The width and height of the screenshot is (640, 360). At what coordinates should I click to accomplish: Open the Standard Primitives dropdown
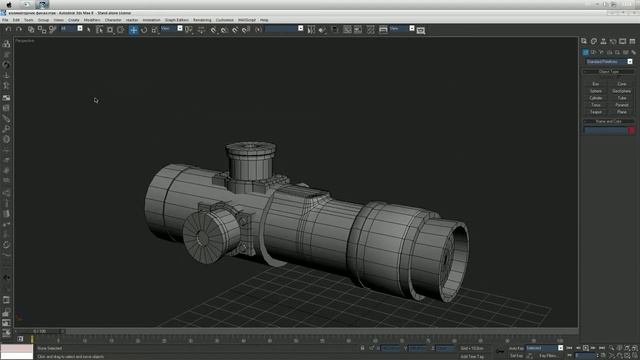pos(609,62)
